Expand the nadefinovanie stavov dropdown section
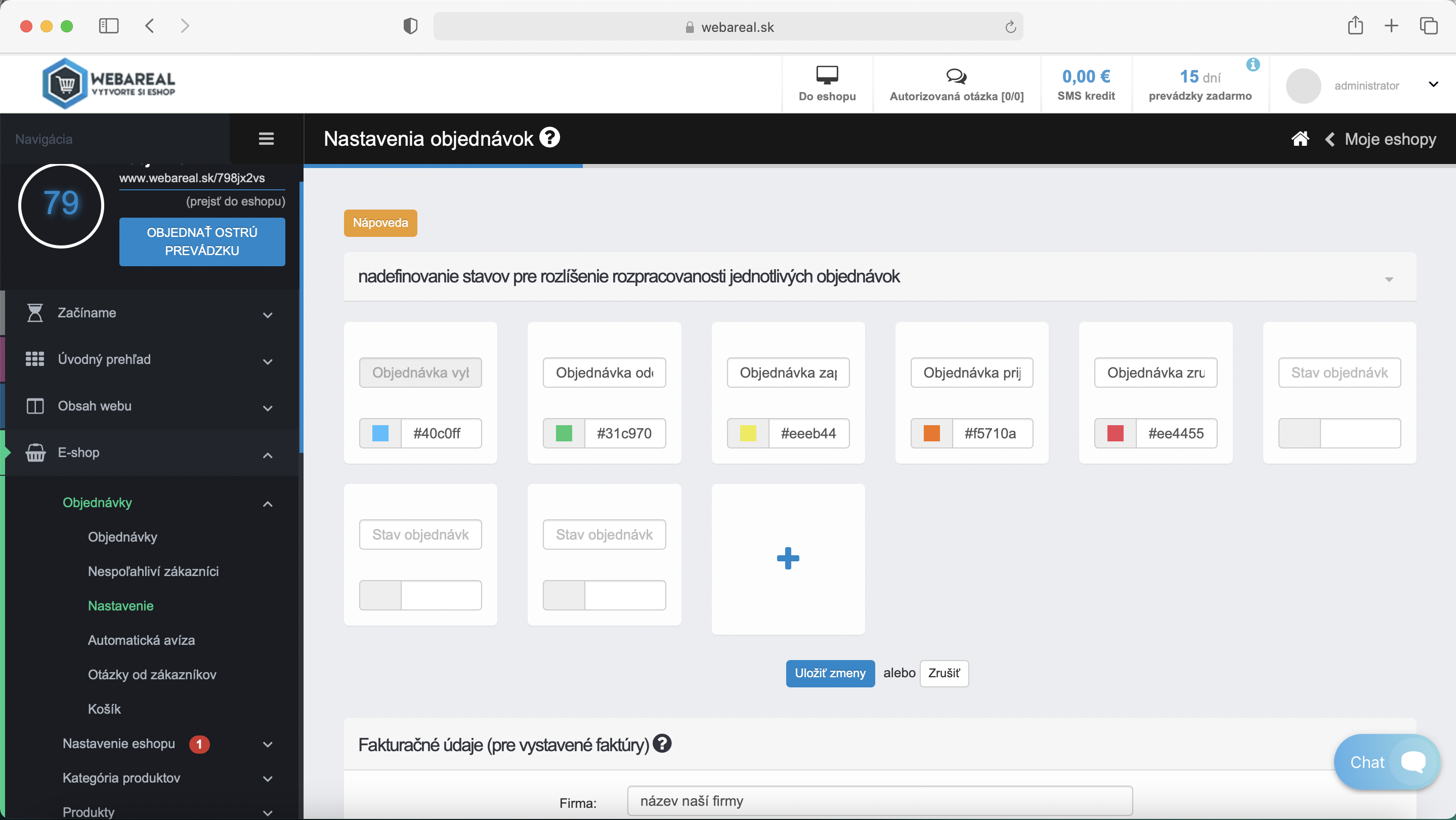1456x820 pixels. [x=1389, y=278]
